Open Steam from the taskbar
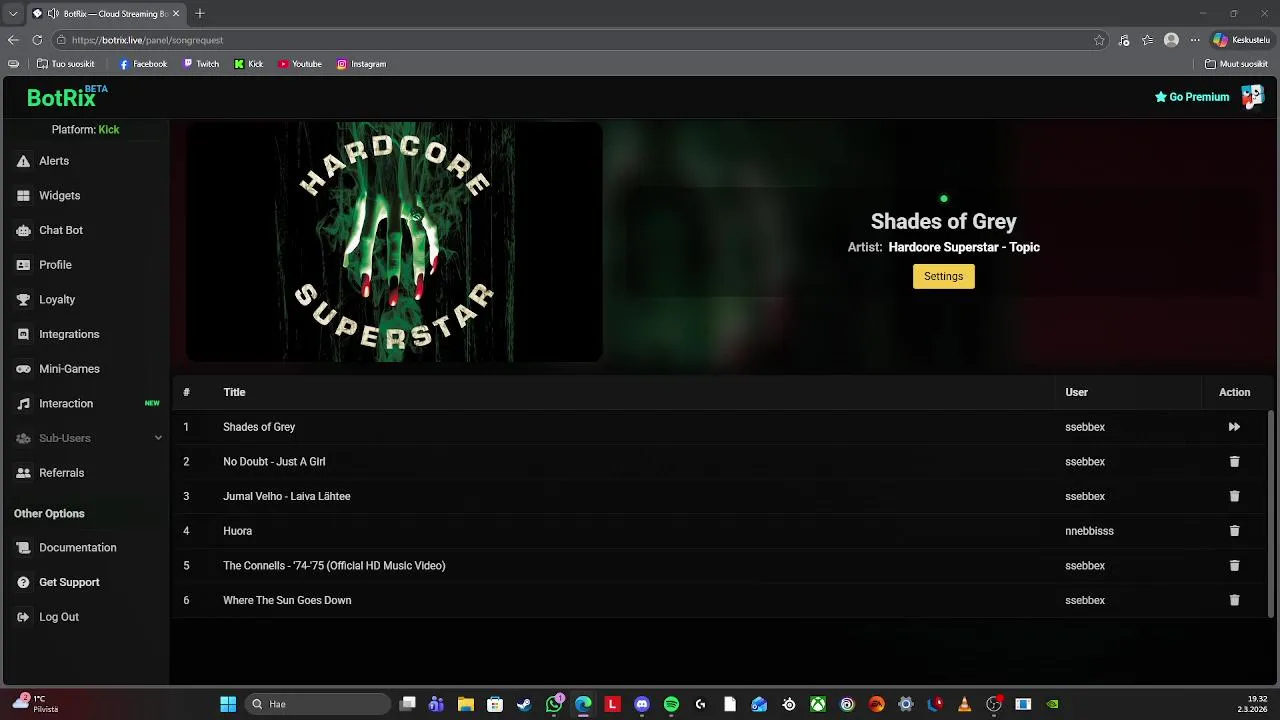Viewport: 1280px width, 720px height. coord(524,704)
